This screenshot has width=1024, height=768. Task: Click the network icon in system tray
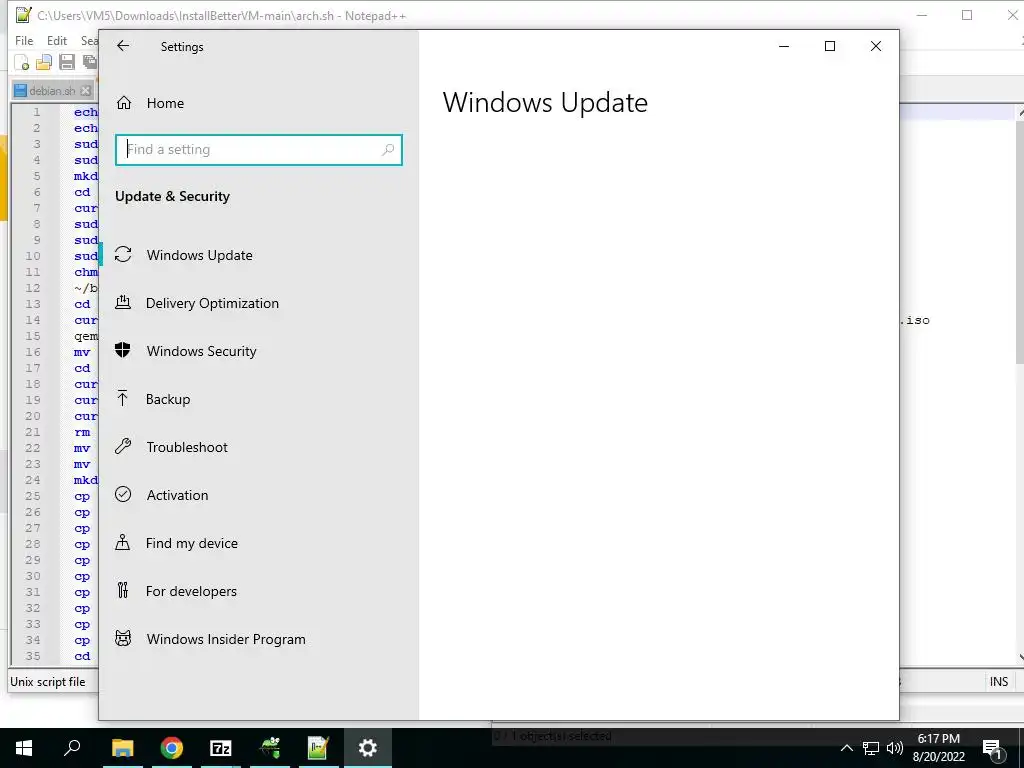pyautogui.click(x=871, y=748)
